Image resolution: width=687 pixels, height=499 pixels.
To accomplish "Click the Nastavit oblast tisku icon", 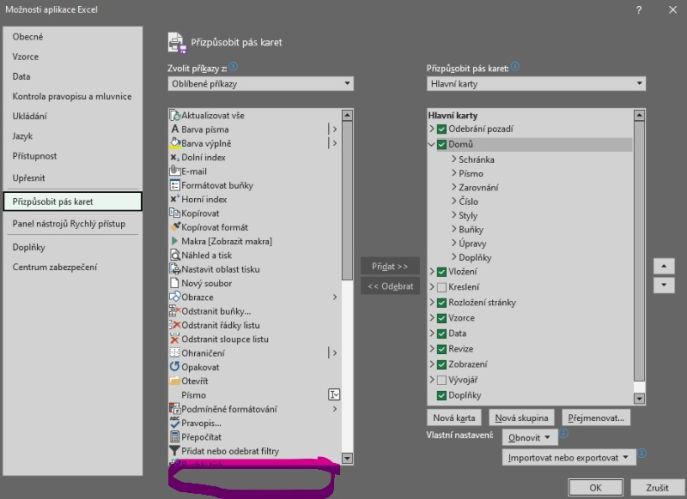I will [175, 269].
